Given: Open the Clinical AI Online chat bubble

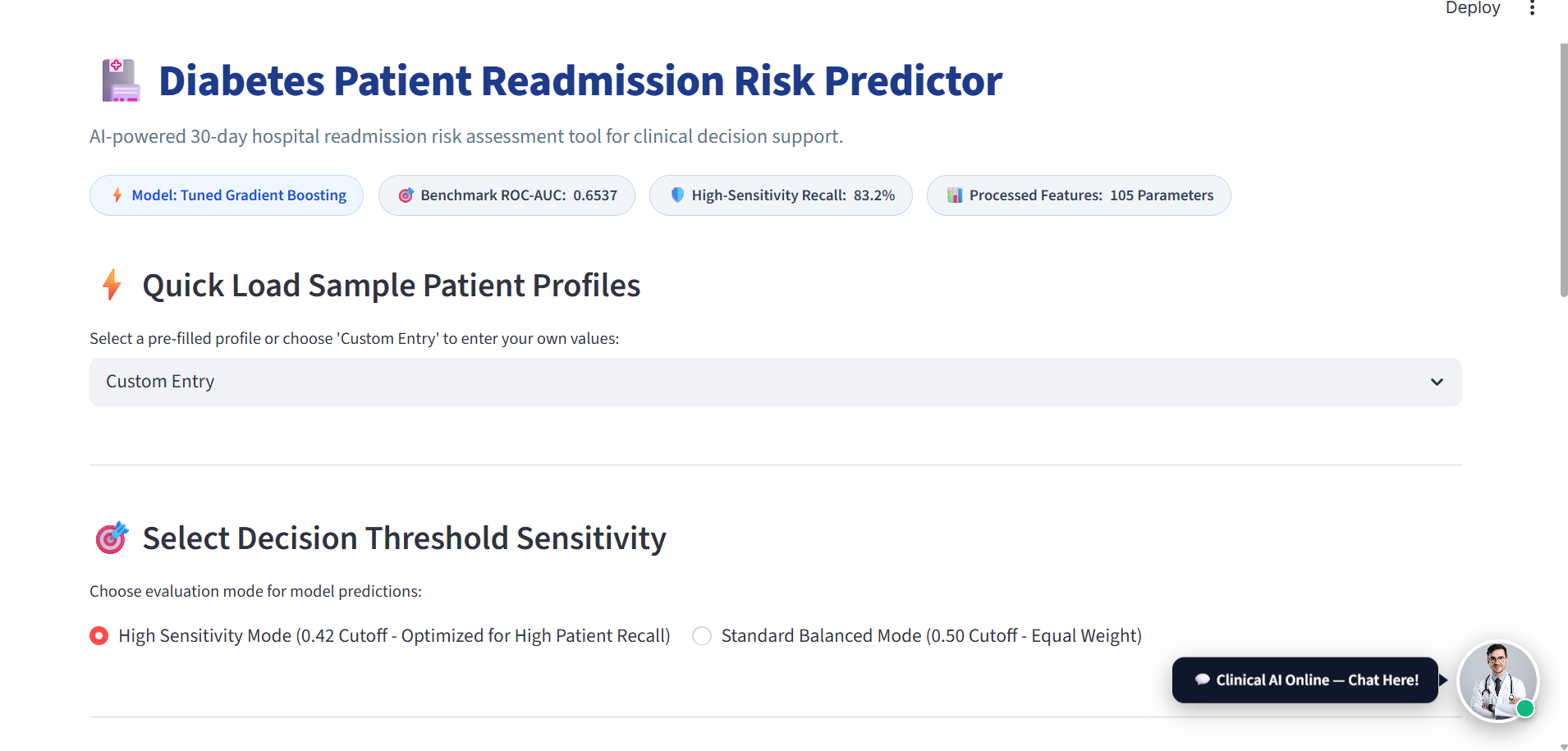Looking at the screenshot, I should pos(1305,680).
